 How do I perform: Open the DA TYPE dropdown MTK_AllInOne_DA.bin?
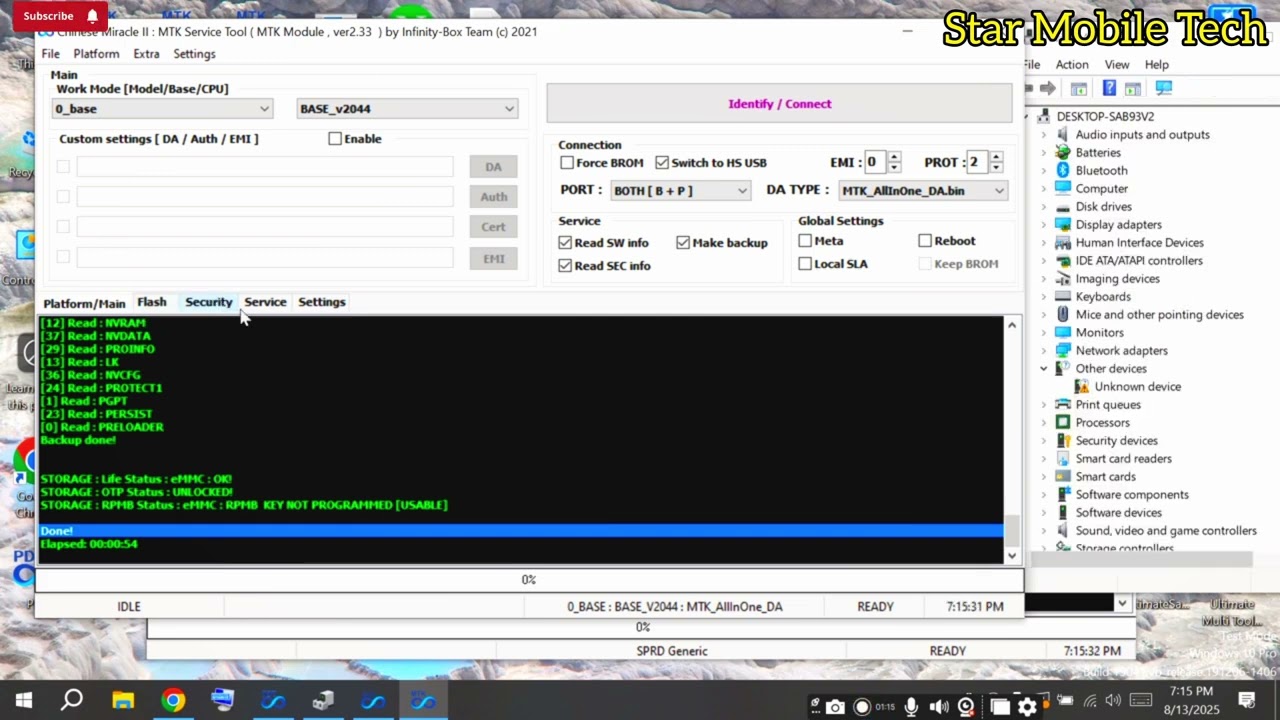(923, 191)
